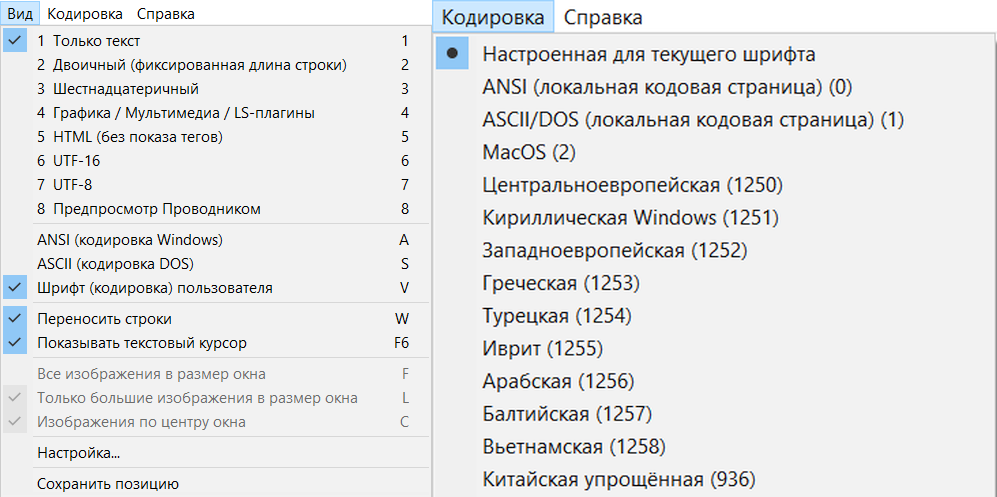Disable 'Переносить строки' line wrapping option
Image resolution: width=997 pixels, height=497 pixels.
pos(216,319)
